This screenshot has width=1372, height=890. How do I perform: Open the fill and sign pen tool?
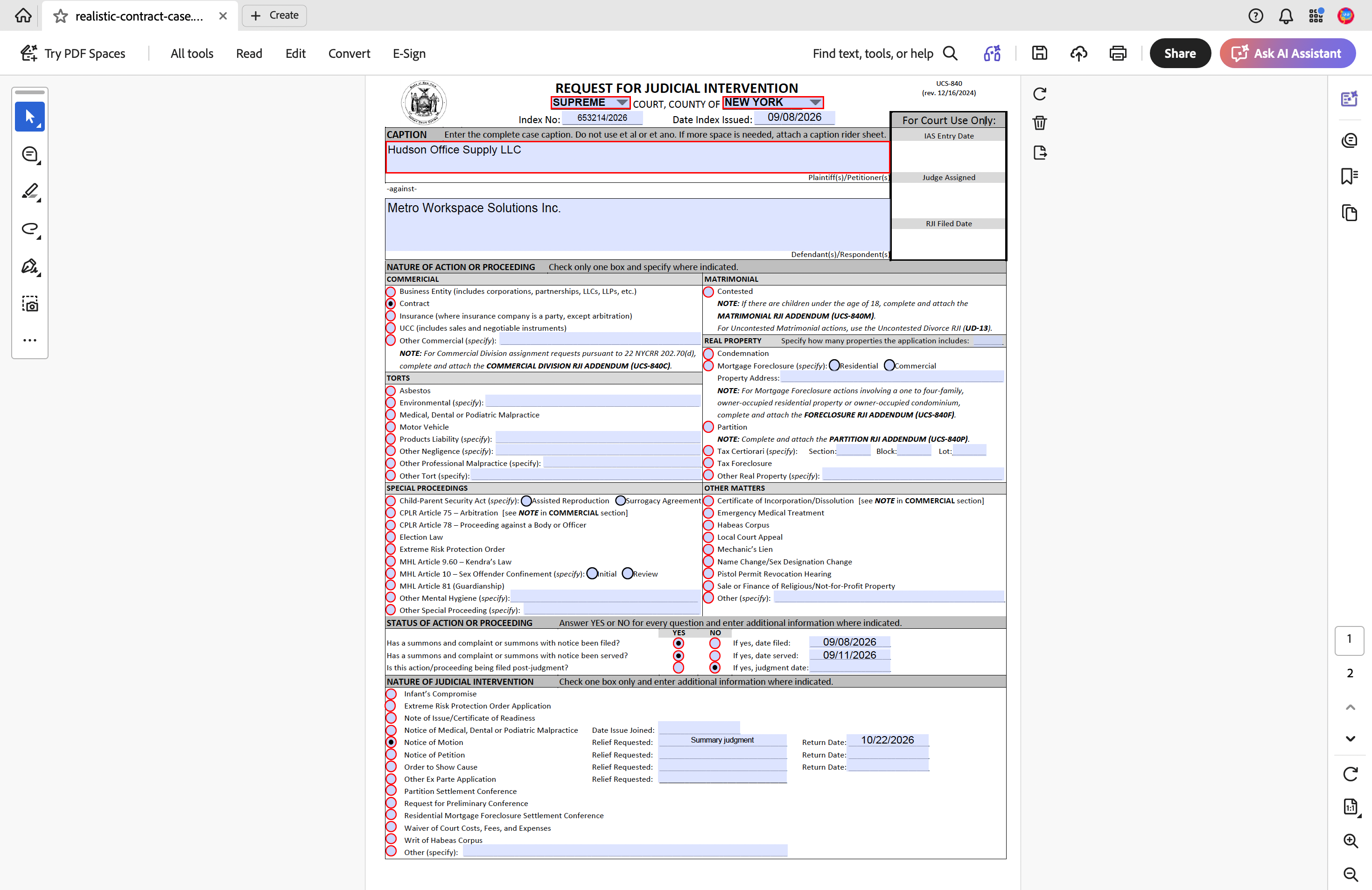coord(30,267)
